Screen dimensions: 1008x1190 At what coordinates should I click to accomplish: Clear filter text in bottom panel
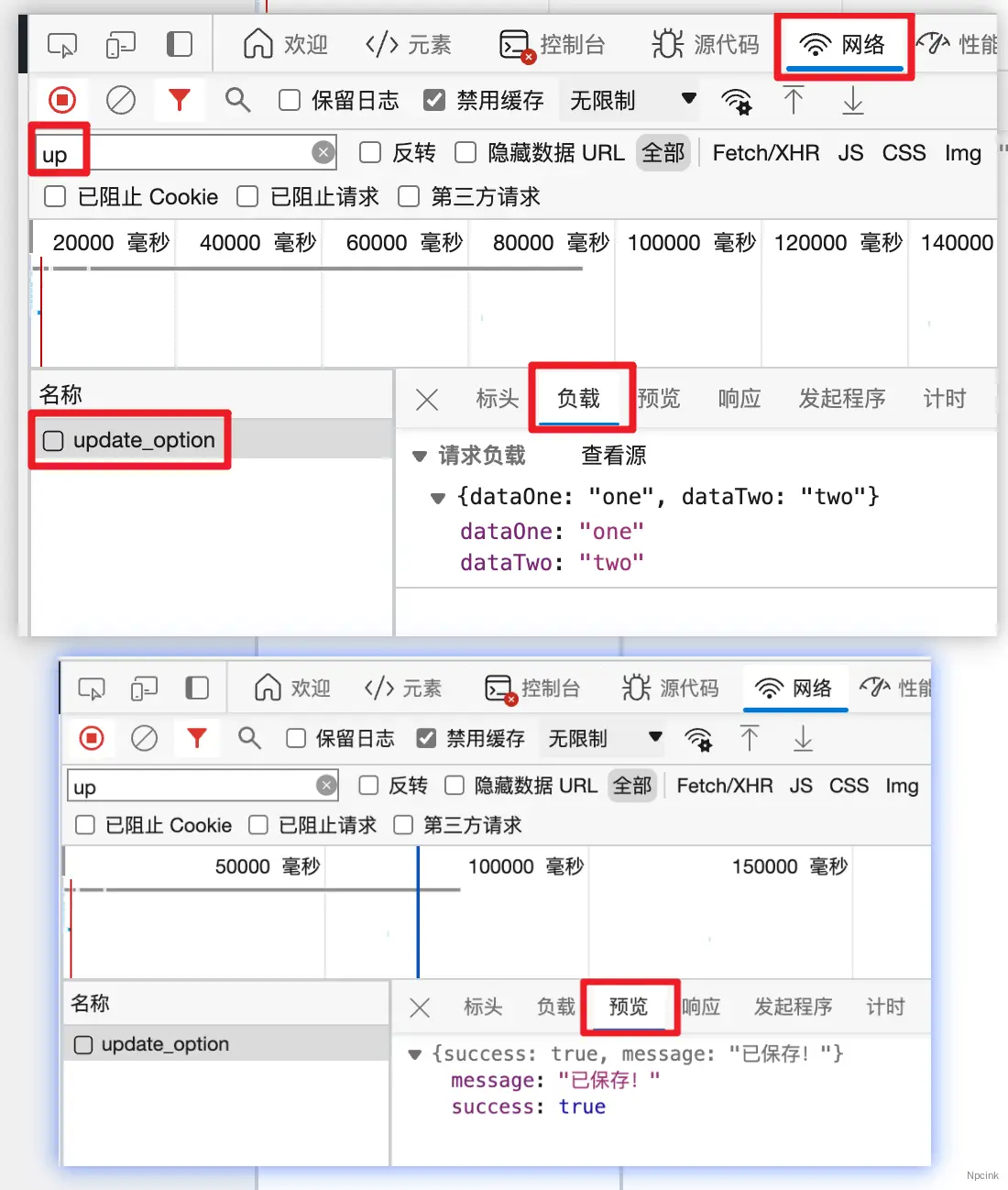326,786
